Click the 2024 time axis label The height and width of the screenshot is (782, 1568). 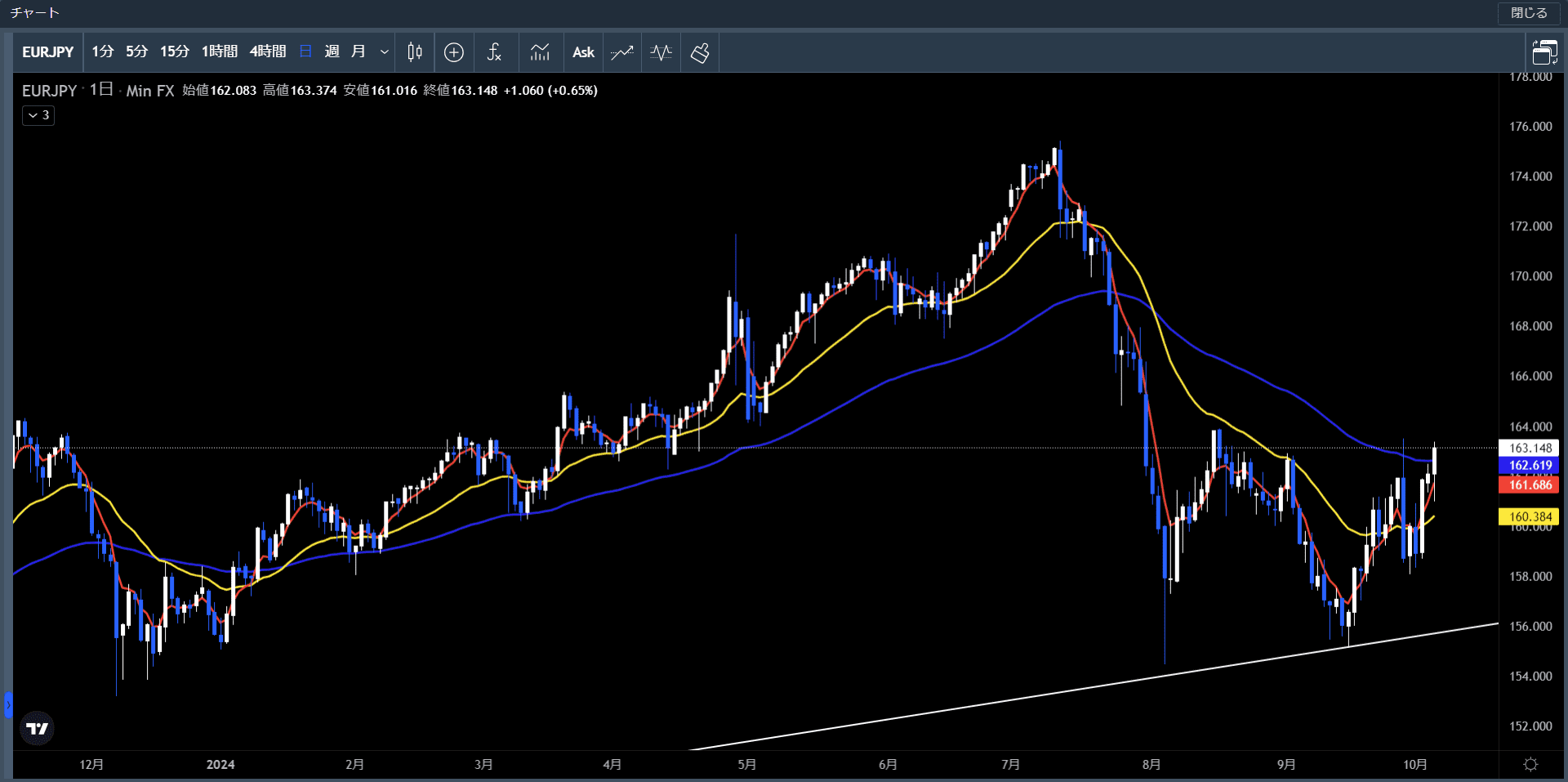tap(220, 764)
